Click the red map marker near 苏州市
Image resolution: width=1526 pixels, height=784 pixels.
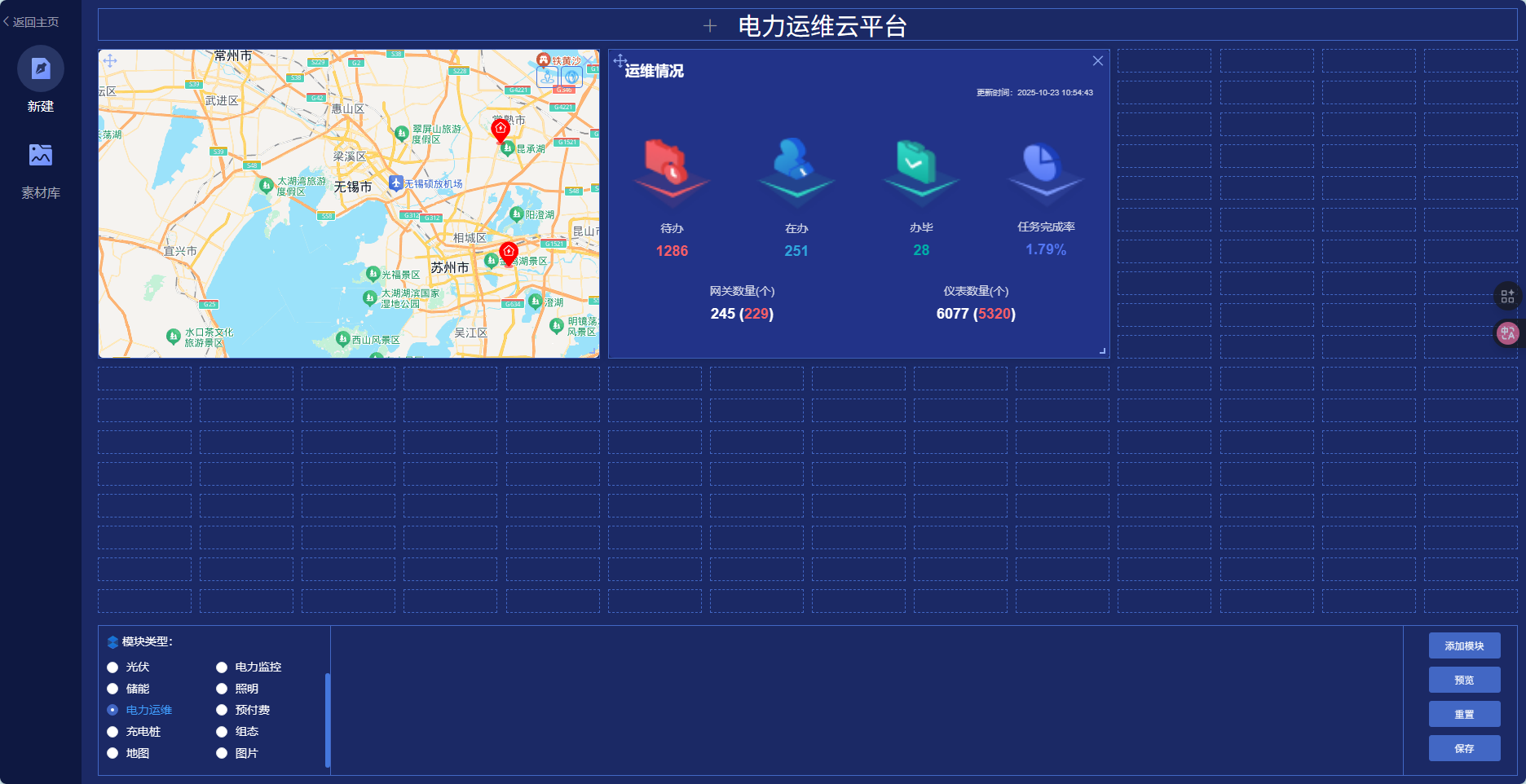pos(509,250)
